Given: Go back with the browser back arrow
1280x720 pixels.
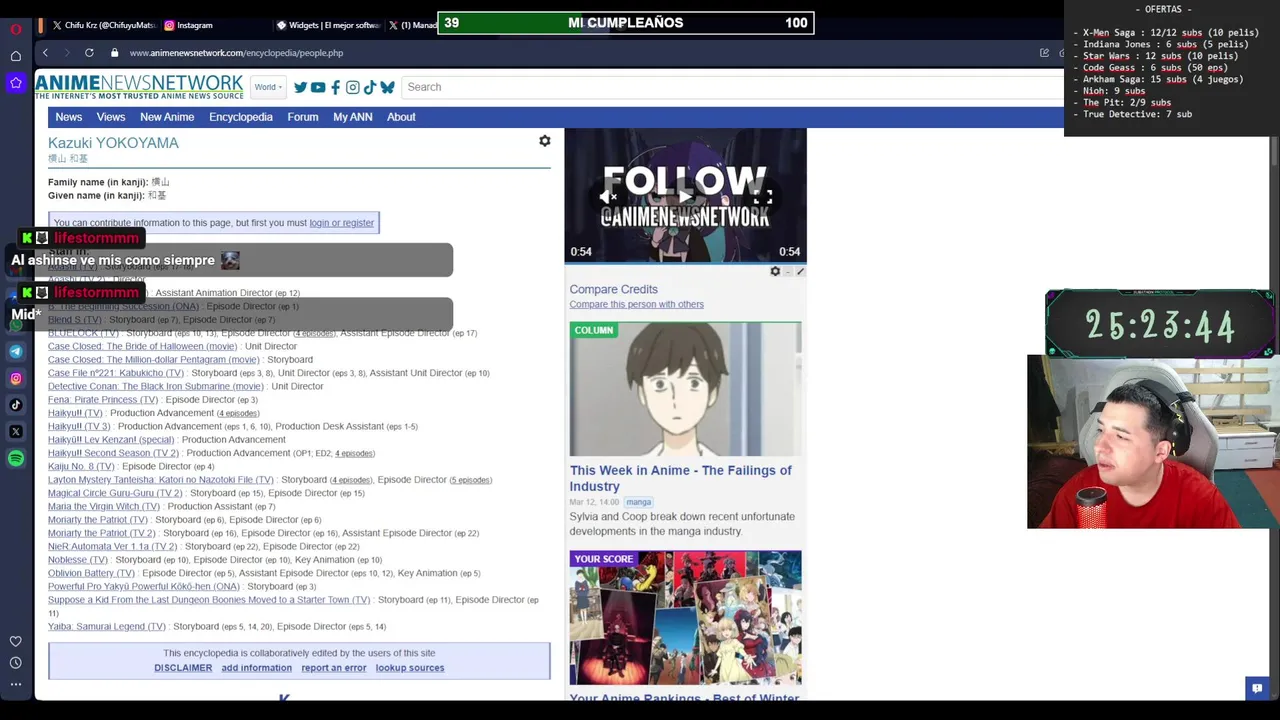Looking at the screenshot, I should coord(45,53).
